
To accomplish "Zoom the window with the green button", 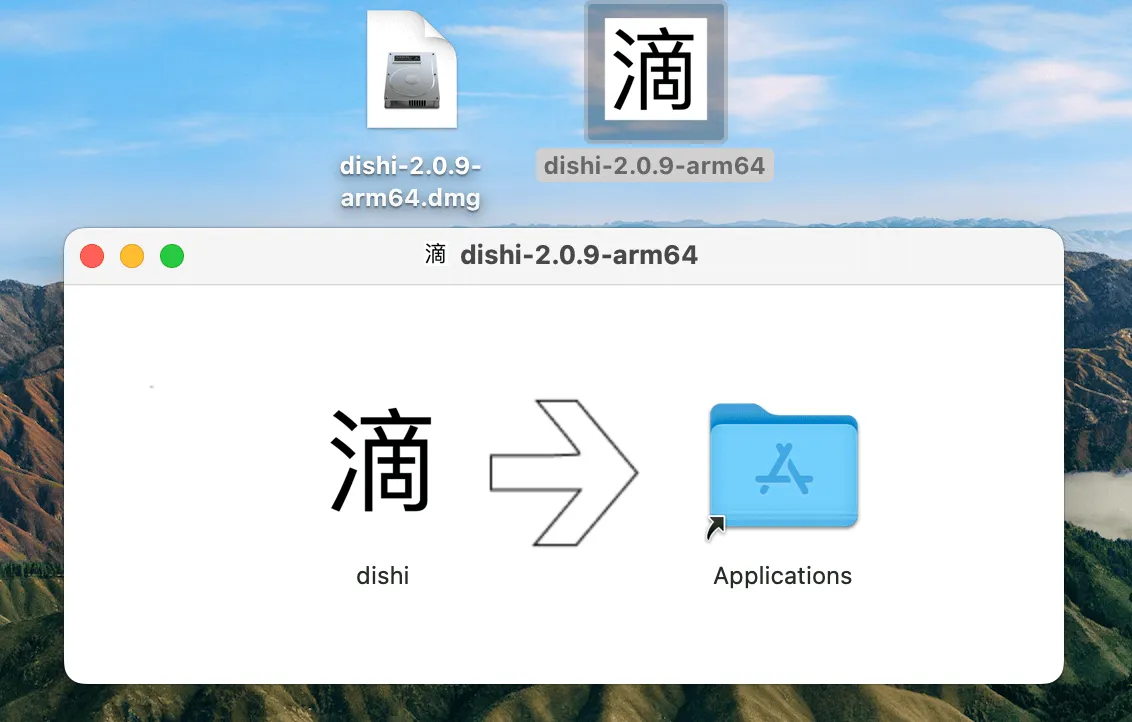I will point(172,256).
